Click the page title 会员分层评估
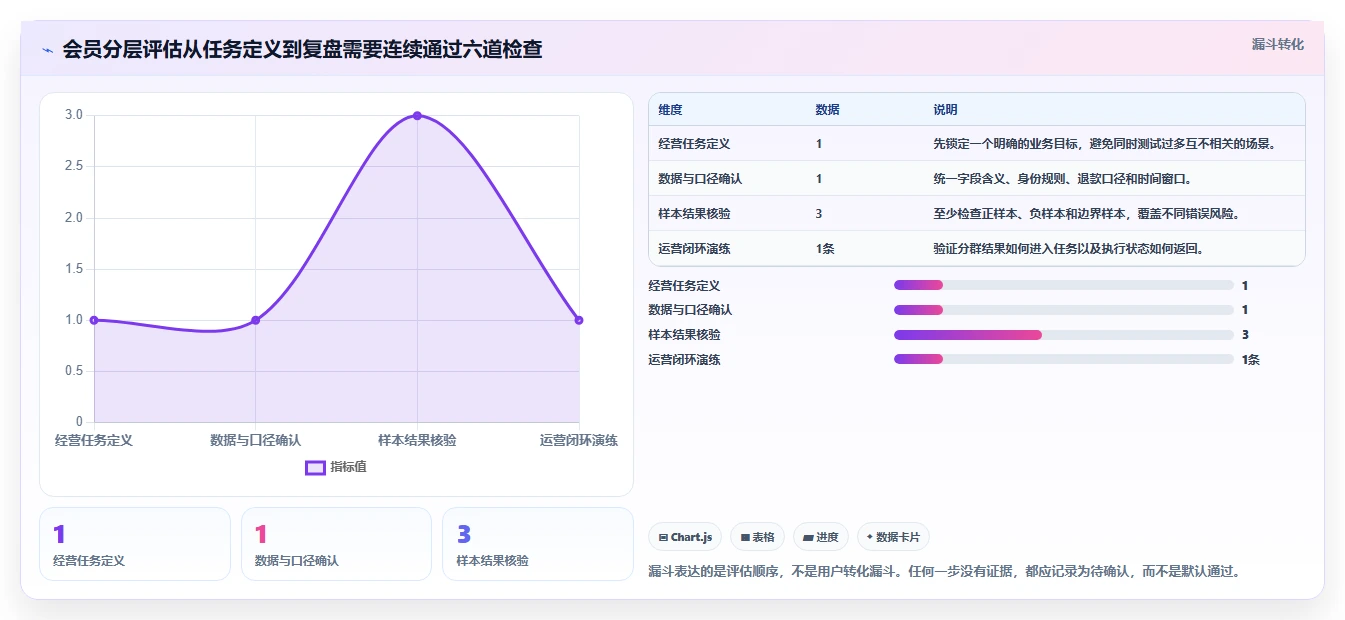Viewport: 1345px width, 620px height. coord(303,49)
